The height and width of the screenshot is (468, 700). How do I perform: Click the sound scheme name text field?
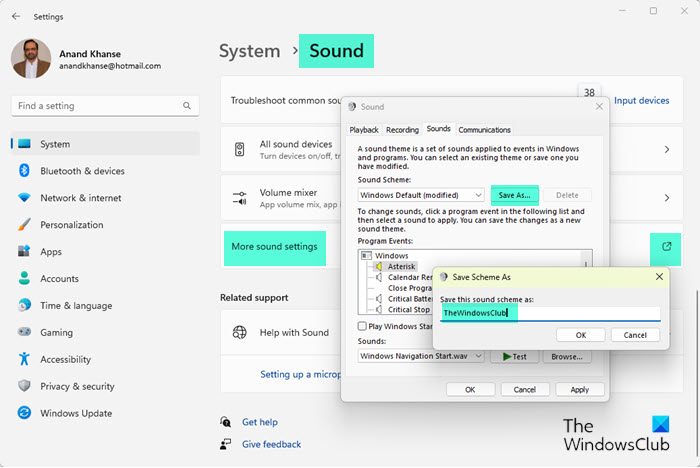(x=550, y=313)
